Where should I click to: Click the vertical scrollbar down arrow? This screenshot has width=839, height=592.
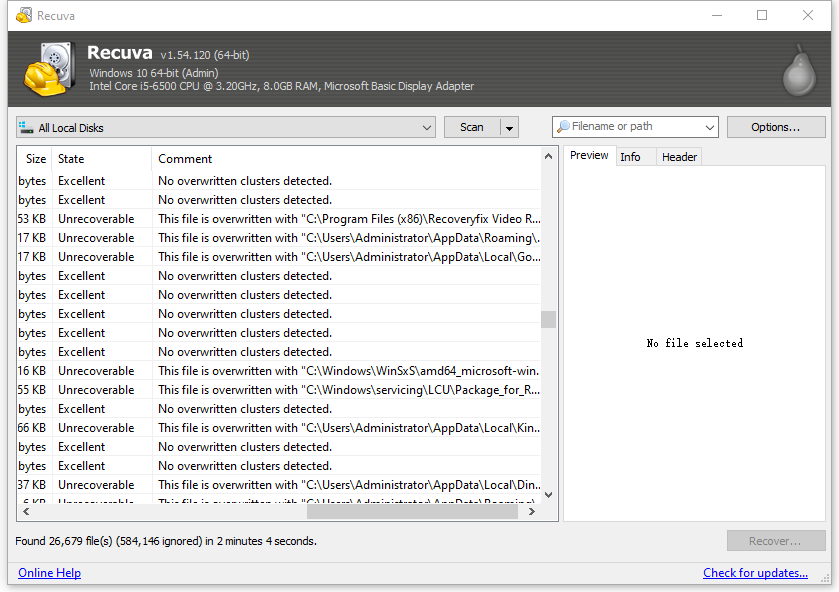pos(548,494)
